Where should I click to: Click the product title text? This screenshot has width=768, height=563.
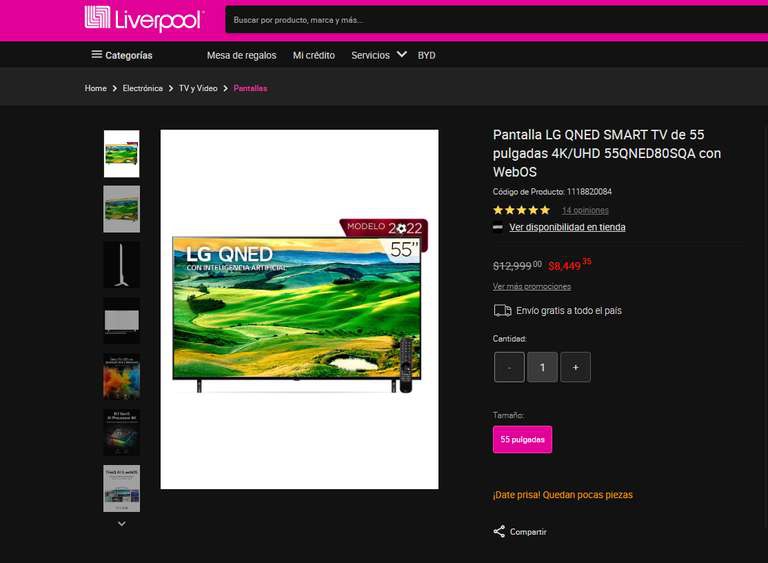(607, 153)
